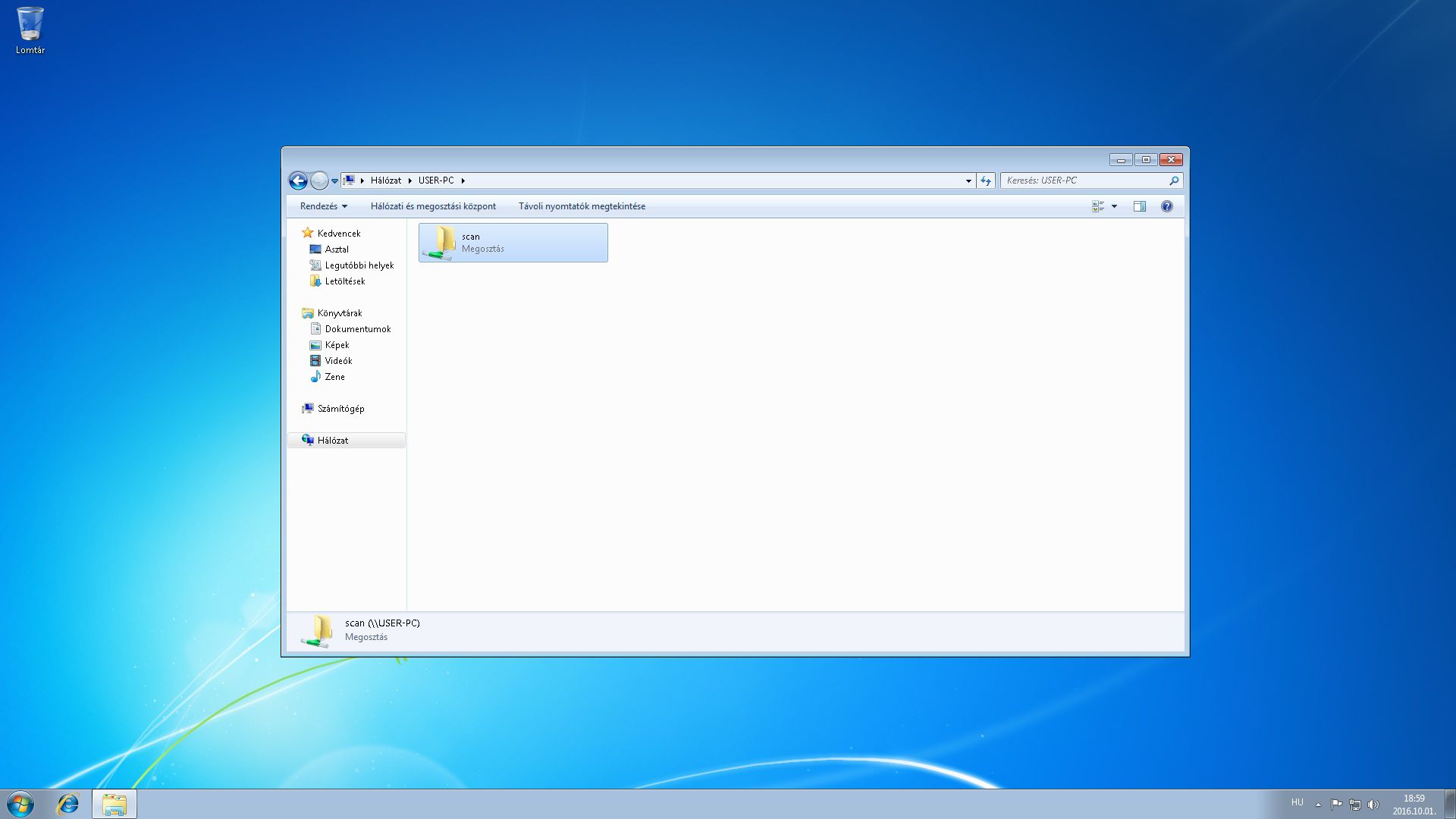
Task: Maximize the Explorer window
Action: (x=1146, y=159)
